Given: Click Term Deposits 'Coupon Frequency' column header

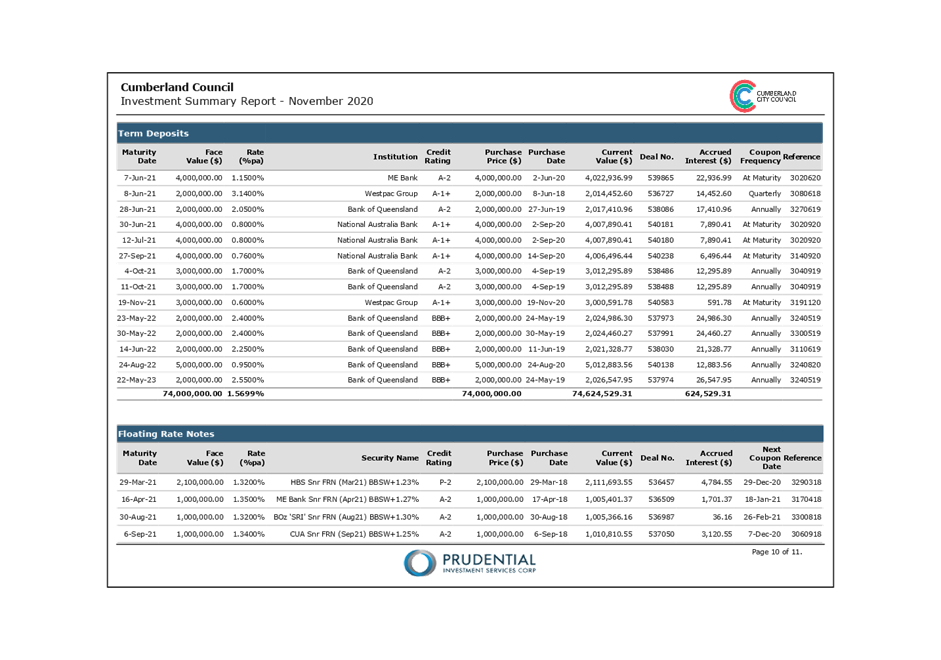Looking at the screenshot, I should (760, 157).
